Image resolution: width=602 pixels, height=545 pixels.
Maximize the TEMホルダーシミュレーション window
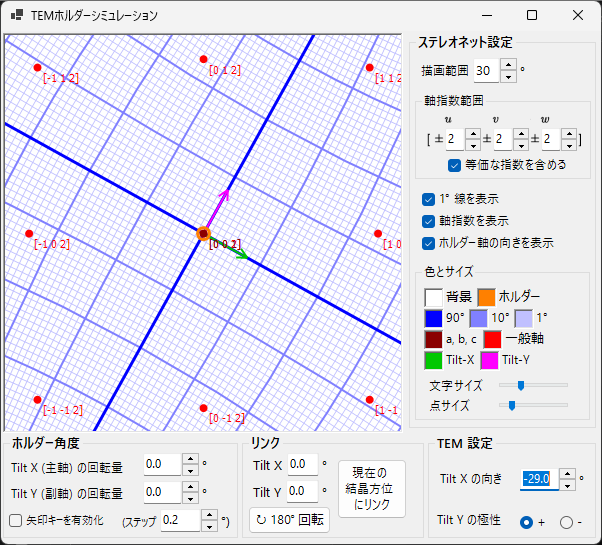click(532, 15)
